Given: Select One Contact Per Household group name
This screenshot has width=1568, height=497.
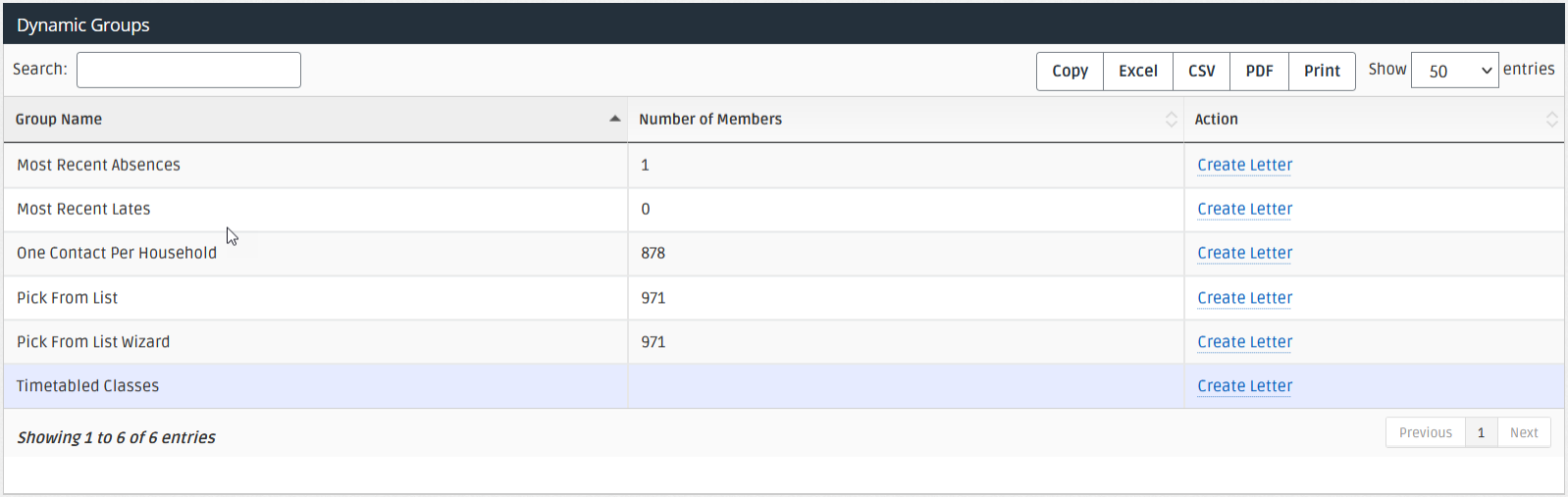Looking at the screenshot, I should click(117, 253).
